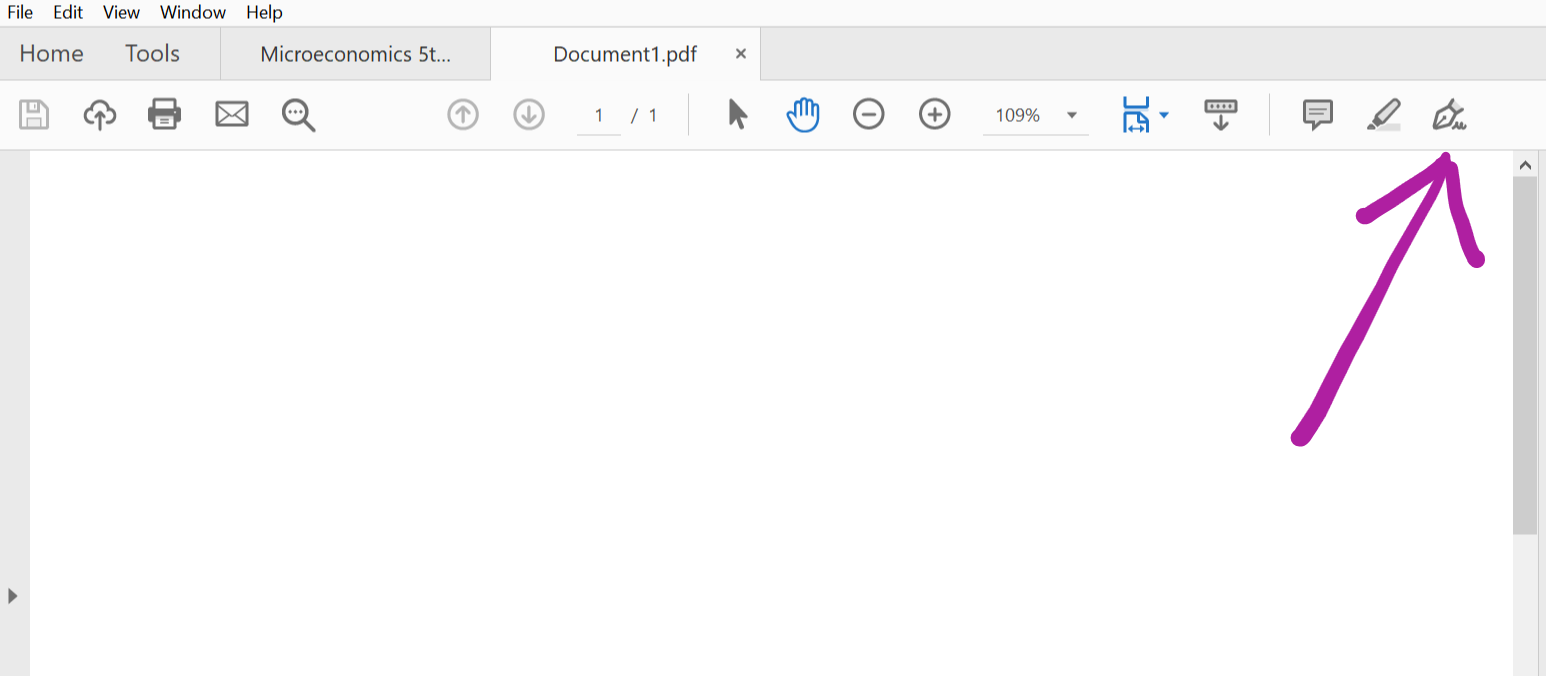Open zoom level dropdown arrow
The image size is (1546, 676).
pos(1072,115)
